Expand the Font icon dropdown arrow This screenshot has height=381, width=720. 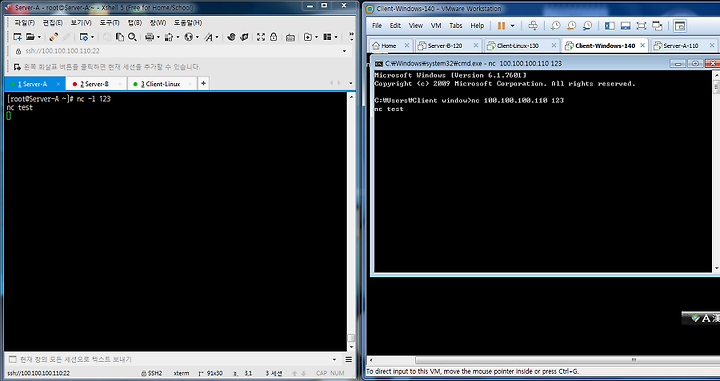pos(217,38)
